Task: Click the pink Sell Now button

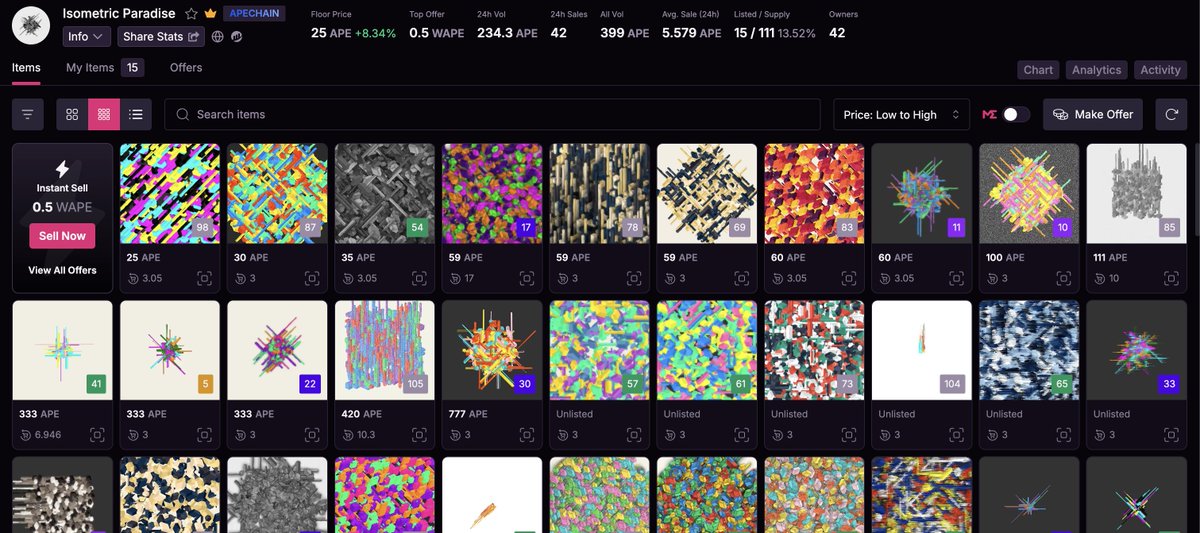Action: [62, 236]
